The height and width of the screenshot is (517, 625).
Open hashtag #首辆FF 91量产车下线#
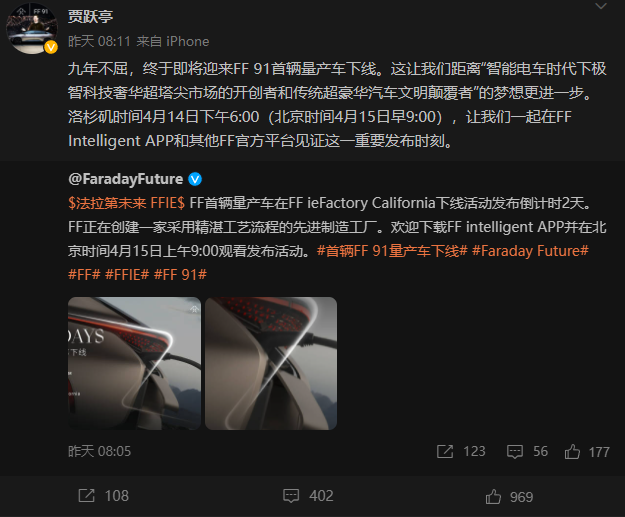point(392,251)
